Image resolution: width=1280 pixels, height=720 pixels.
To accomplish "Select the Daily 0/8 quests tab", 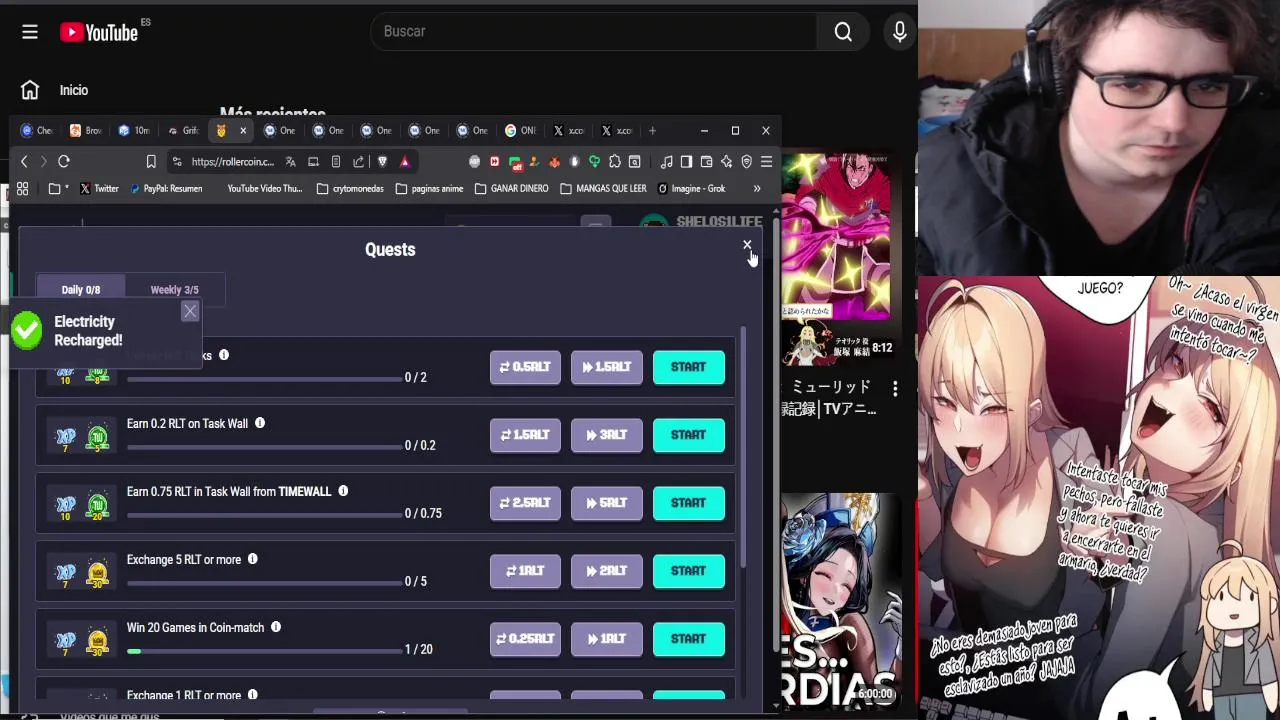I will (81, 290).
